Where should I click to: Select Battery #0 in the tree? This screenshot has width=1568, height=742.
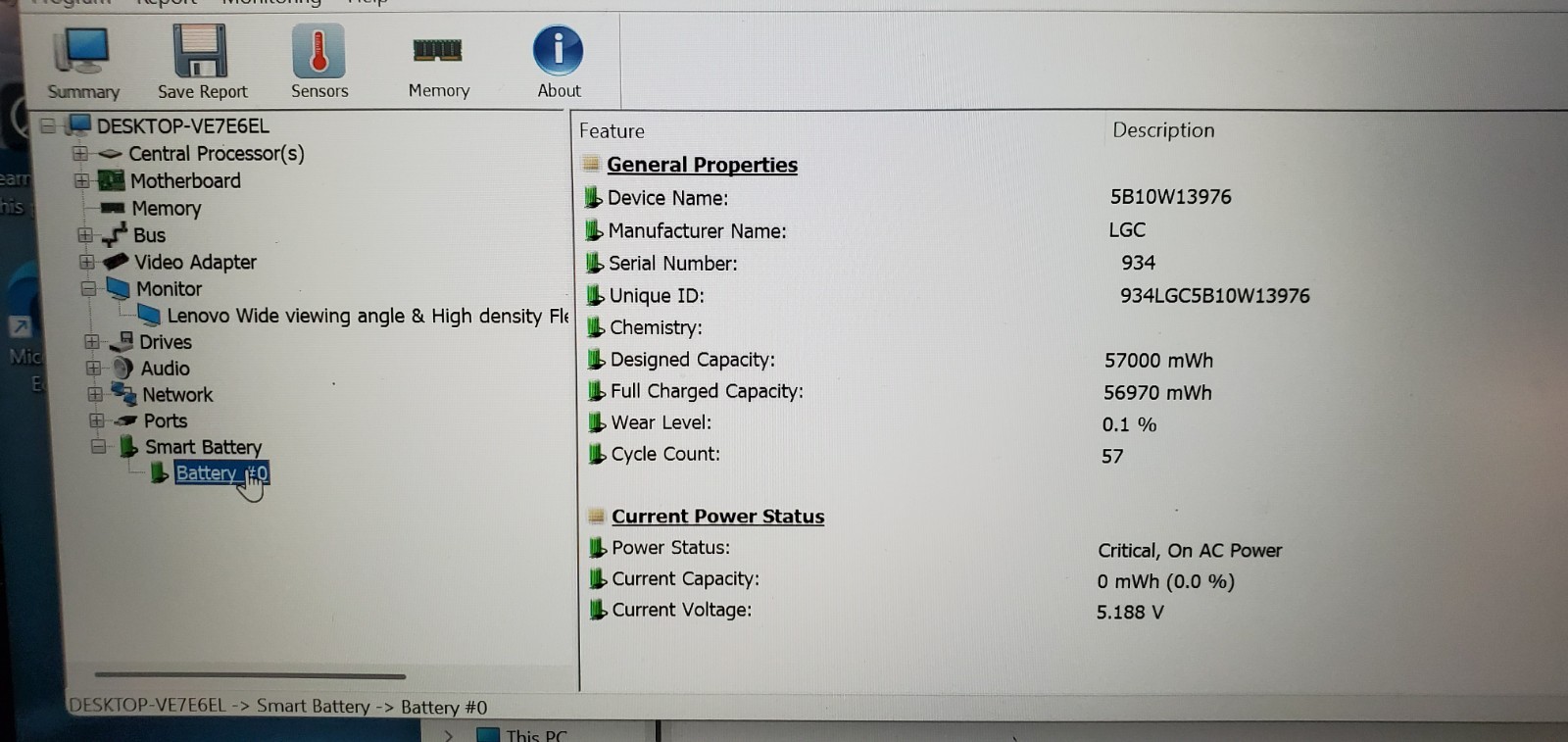coord(221,473)
